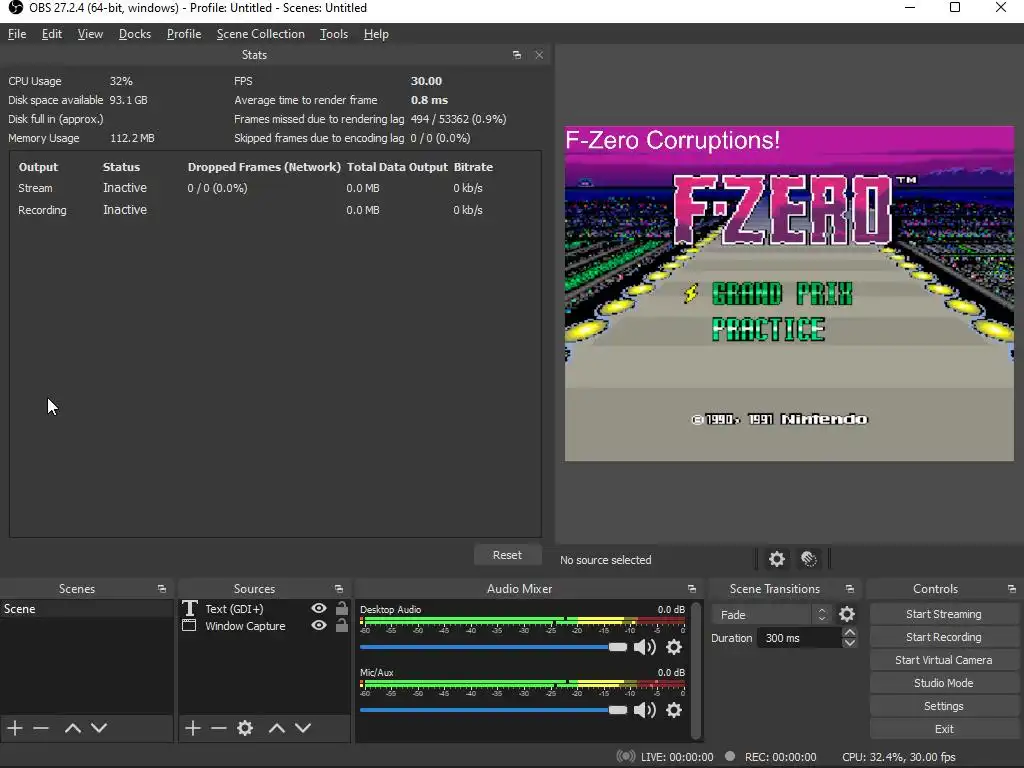
Task: Open the Profile menu
Action: (x=184, y=34)
